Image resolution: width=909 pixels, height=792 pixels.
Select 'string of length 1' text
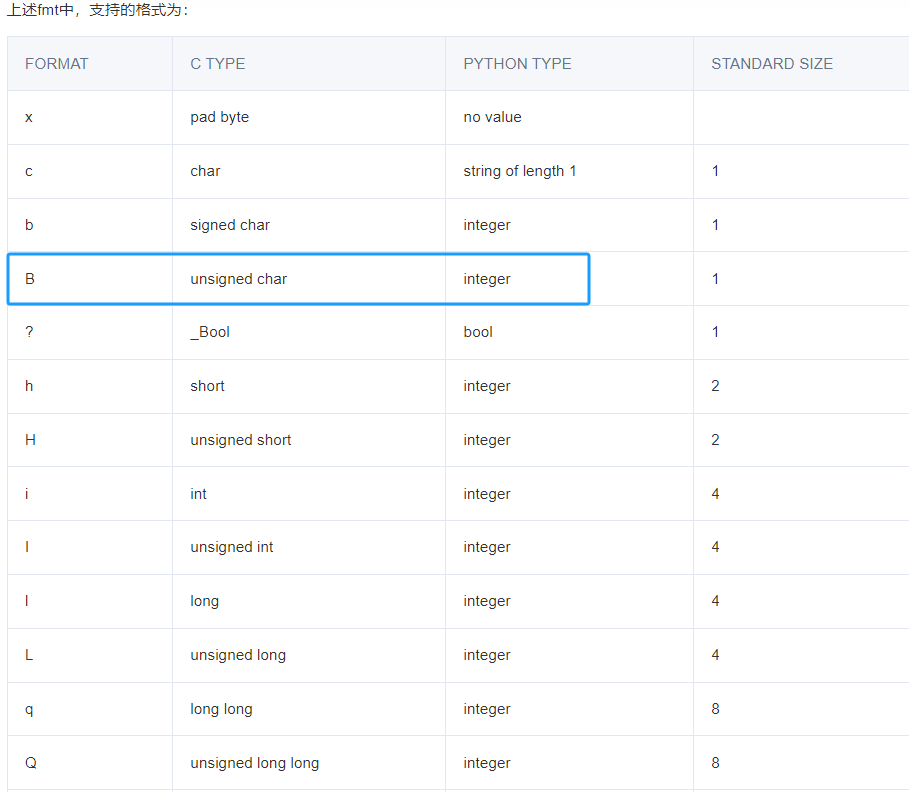(x=520, y=171)
